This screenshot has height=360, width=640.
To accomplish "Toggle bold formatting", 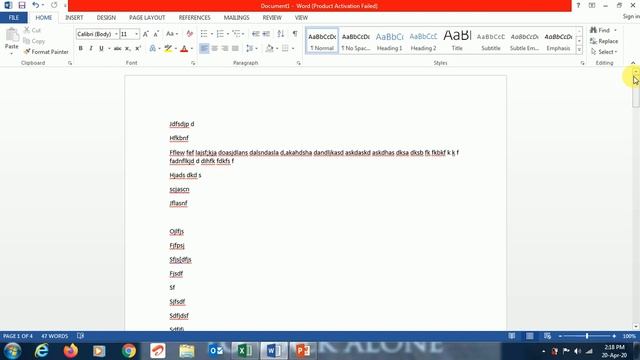I will click(80, 49).
